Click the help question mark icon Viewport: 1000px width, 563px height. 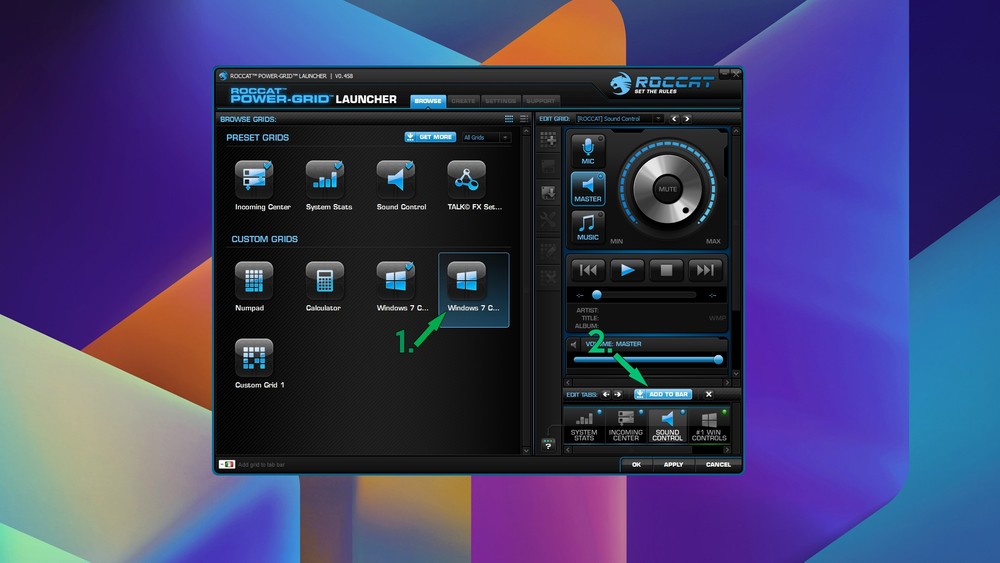548,445
